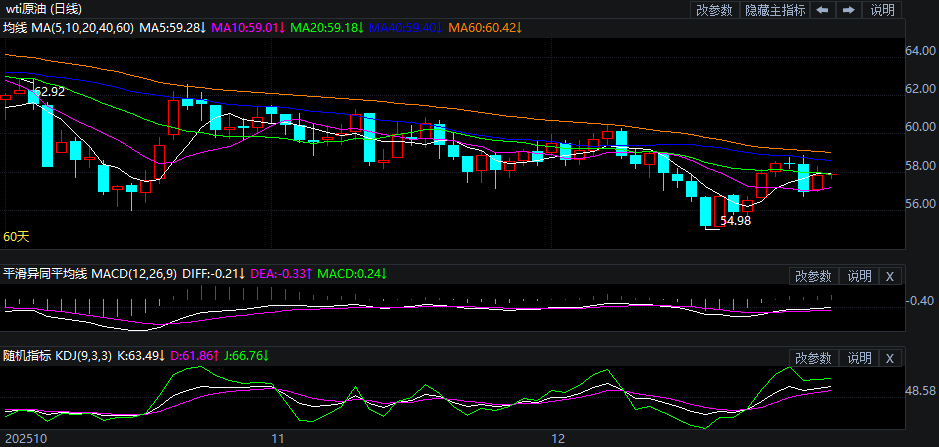This screenshot has width=939, height=447.
Task: Click the left arrow scroll icon
Action: click(822, 10)
